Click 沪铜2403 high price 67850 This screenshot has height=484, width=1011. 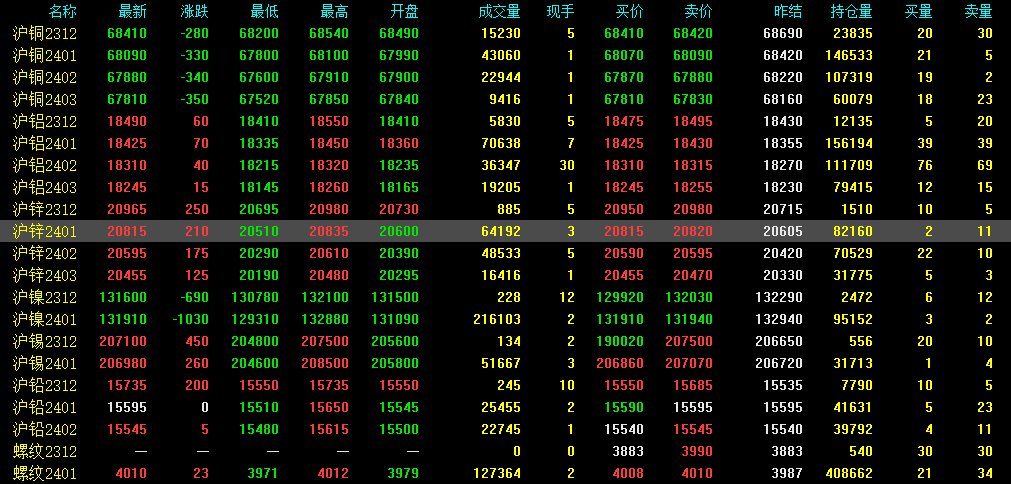(x=329, y=100)
